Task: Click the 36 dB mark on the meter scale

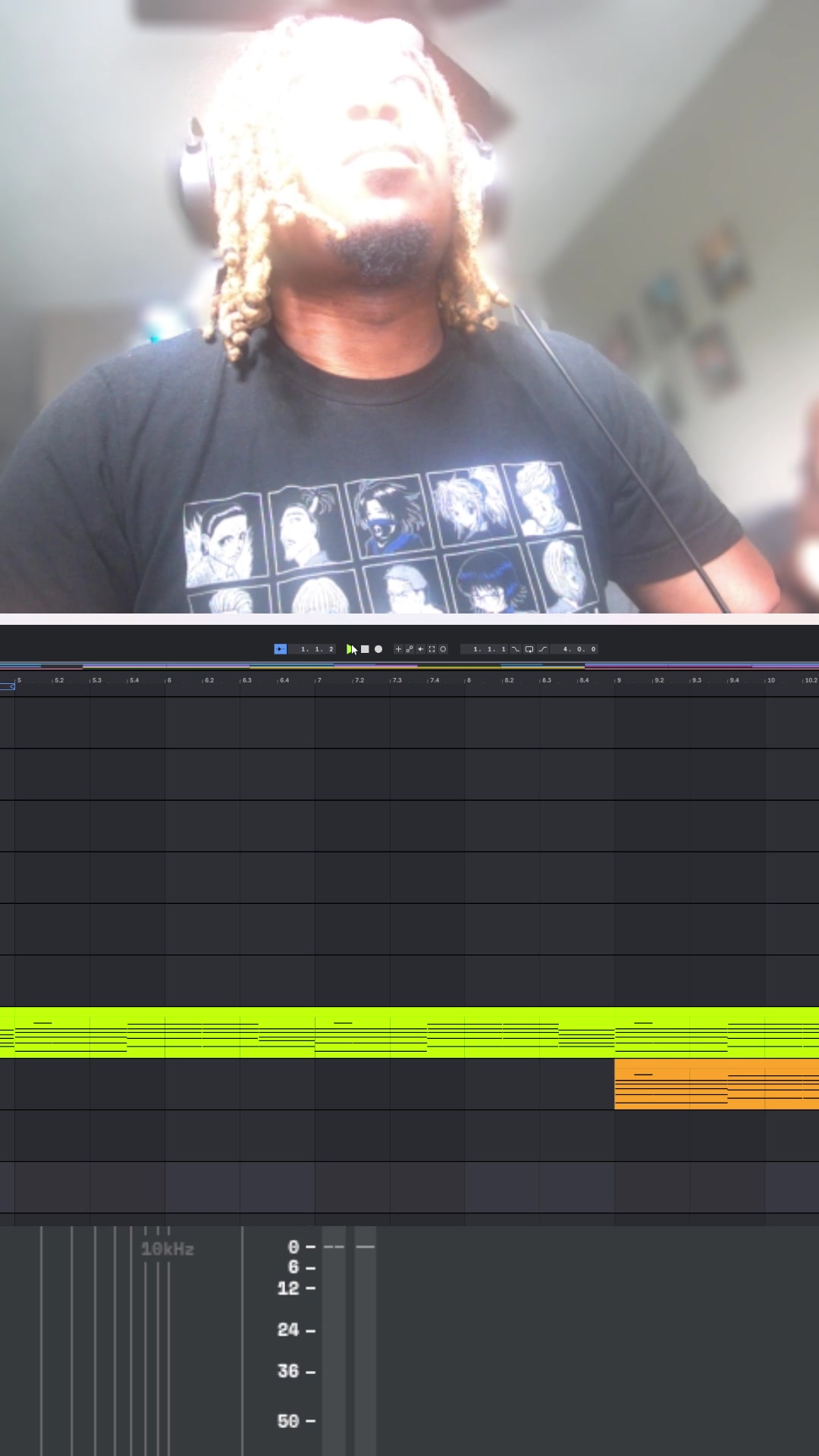Action: (288, 1371)
